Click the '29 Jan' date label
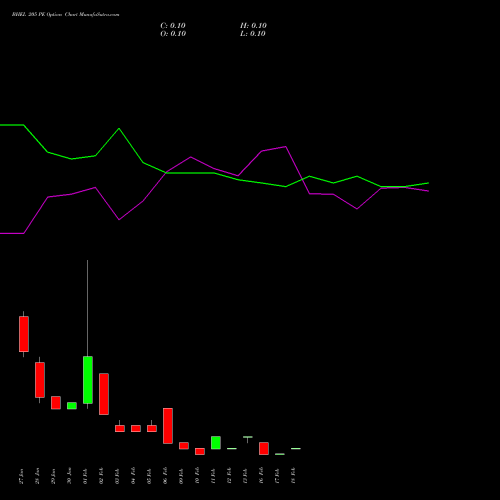500x500 pixels. (x=54, y=476)
